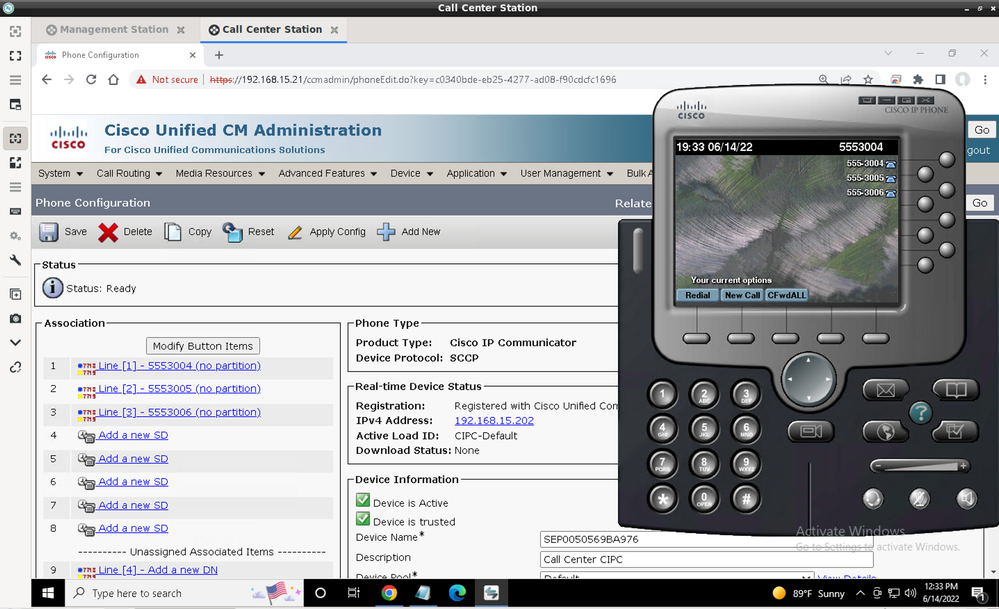Toggle the Device is Active checkbox
999x609 pixels.
pyautogui.click(x=363, y=500)
